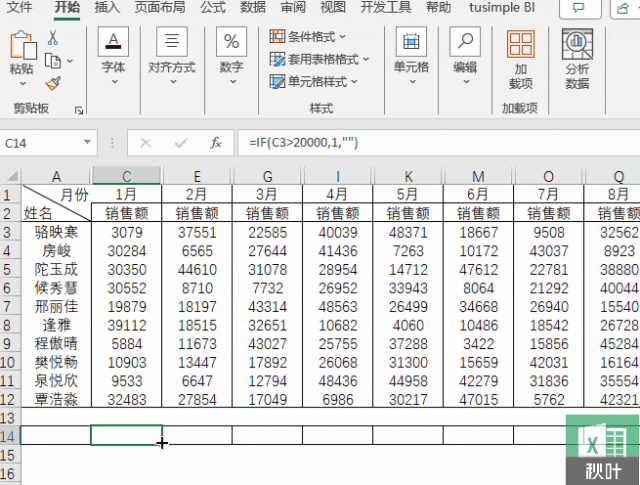This screenshot has height=485, width=640.
Task: Switch to the 页面布局 tab
Action: click(x=160, y=7)
